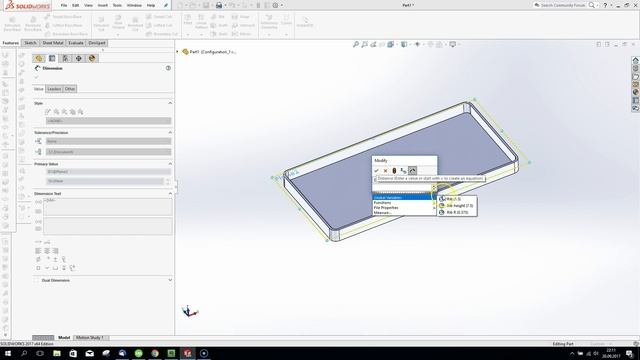
Task: Click left-justify text icon in Dimension Text
Action: [x=38, y=251]
